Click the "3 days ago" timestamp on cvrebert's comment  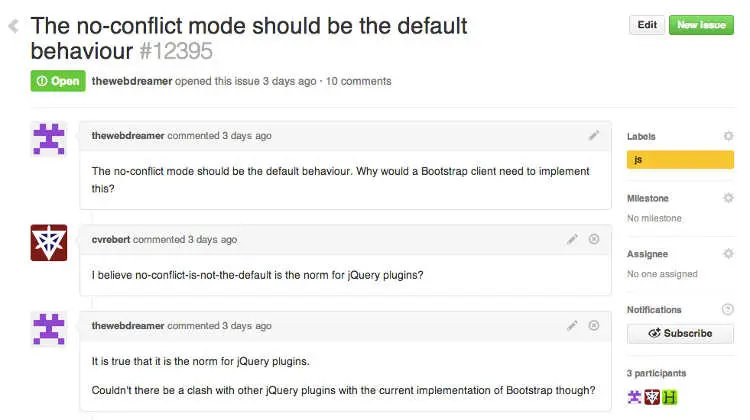(x=212, y=240)
